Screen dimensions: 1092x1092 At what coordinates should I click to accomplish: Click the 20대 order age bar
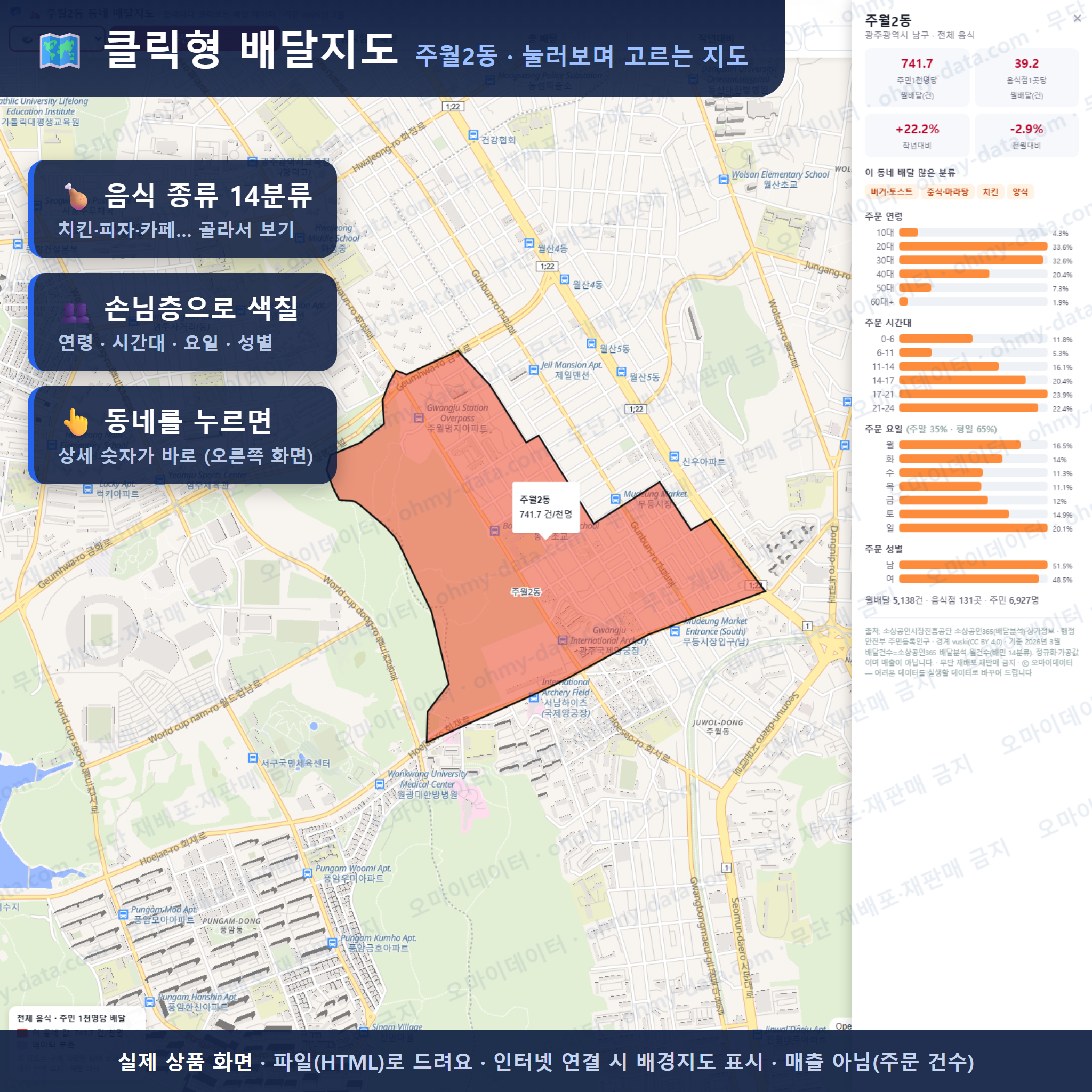click(x=973, y=246)
